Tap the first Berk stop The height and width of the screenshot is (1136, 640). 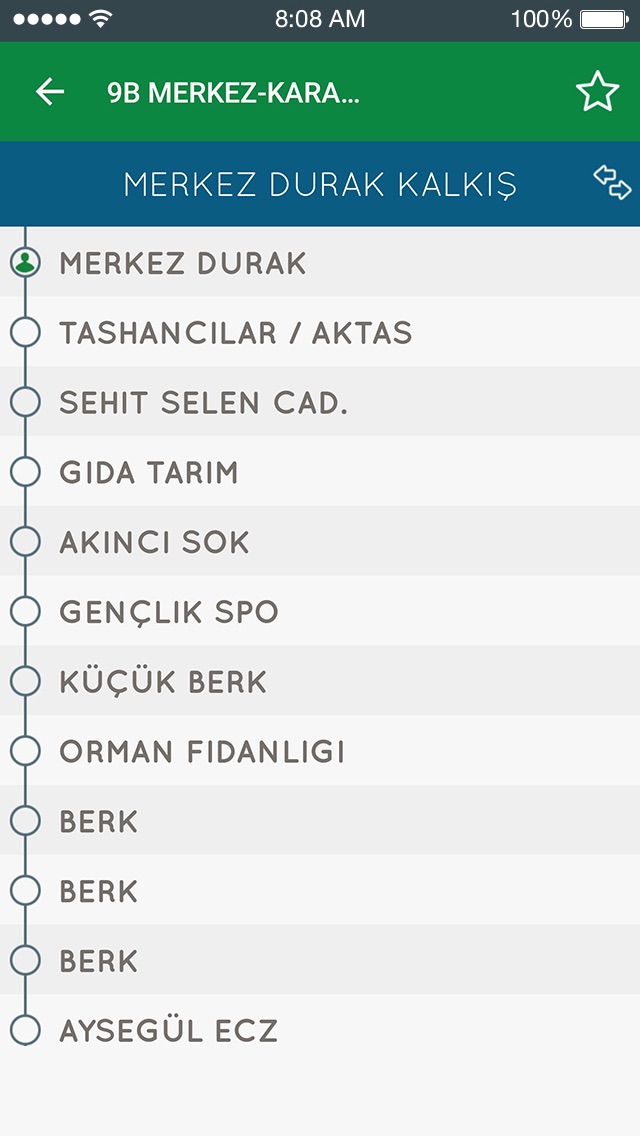coord(99,821)
